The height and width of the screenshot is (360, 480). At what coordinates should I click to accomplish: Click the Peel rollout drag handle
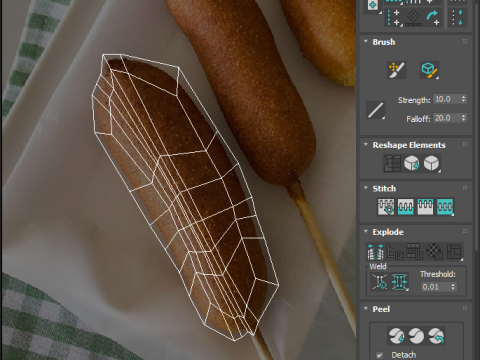465,308
